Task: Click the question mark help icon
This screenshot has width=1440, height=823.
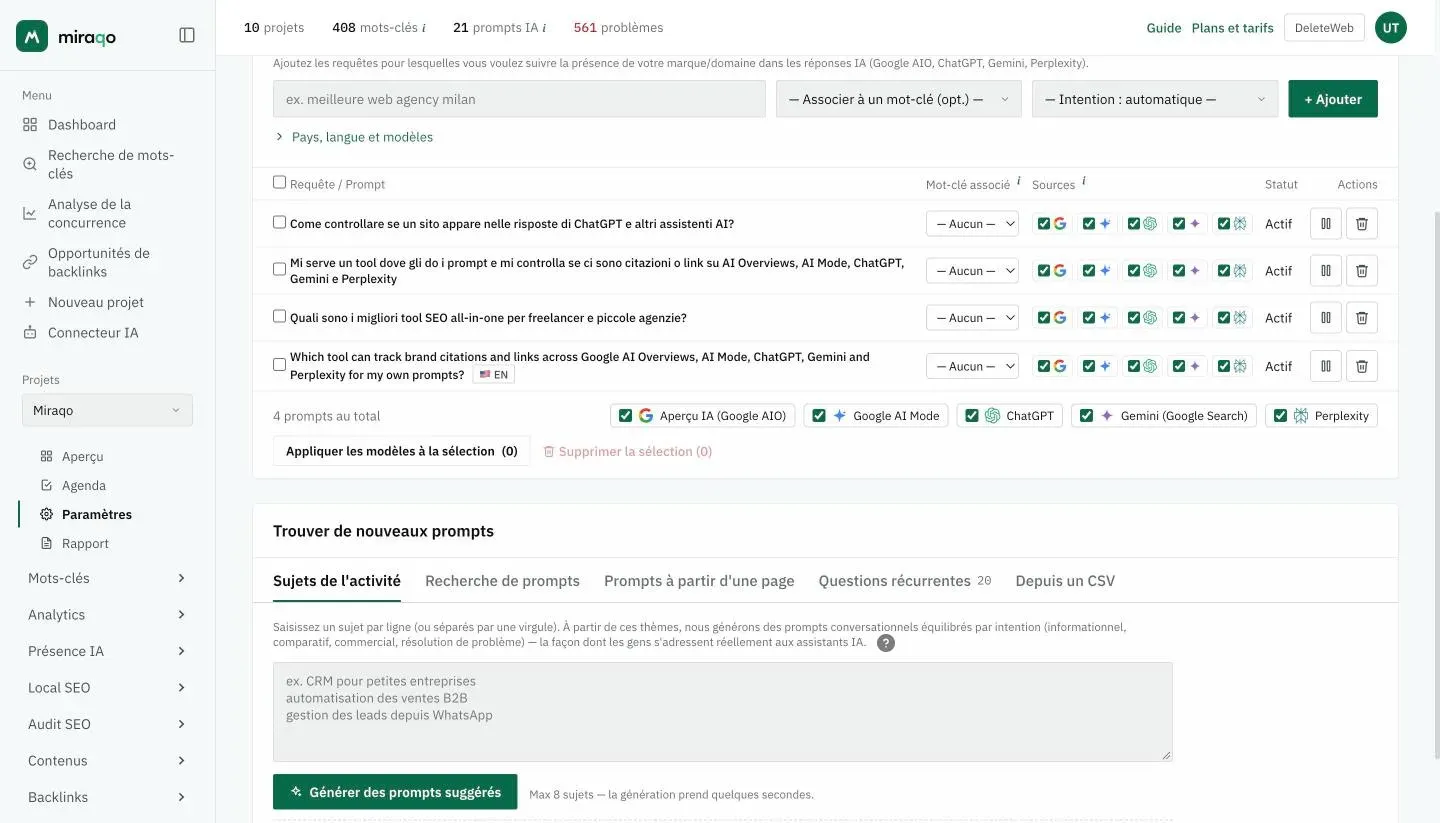Action: 886,643
